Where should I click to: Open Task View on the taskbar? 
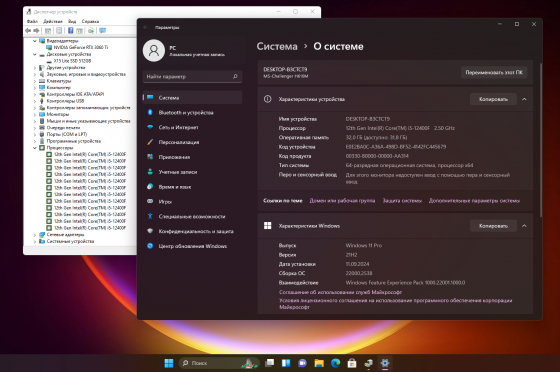click(270, 363)
